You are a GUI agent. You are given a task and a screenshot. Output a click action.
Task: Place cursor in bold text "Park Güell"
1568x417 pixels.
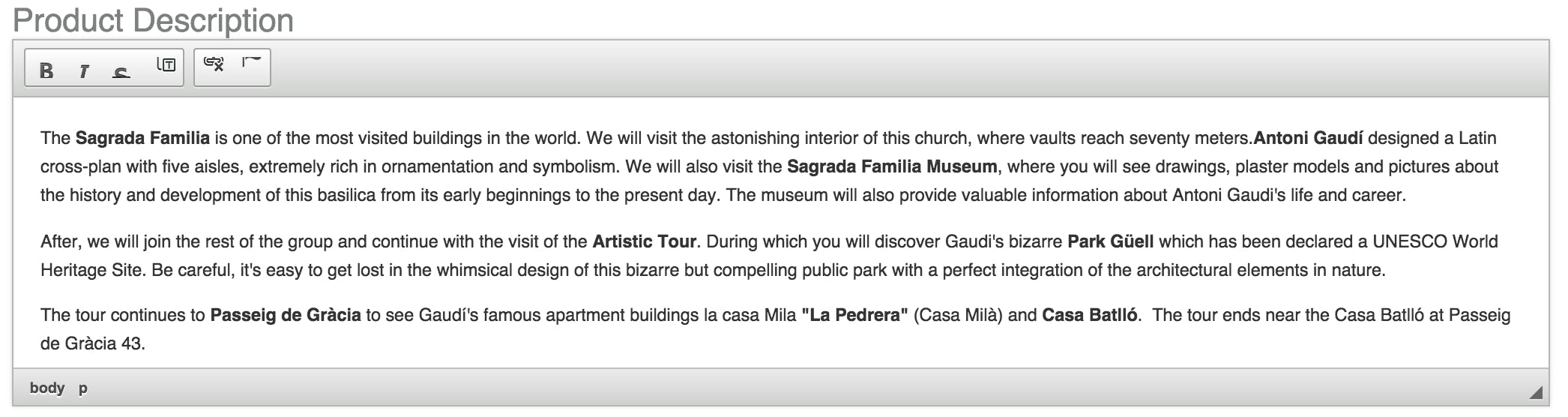(x=1111, y=241)
